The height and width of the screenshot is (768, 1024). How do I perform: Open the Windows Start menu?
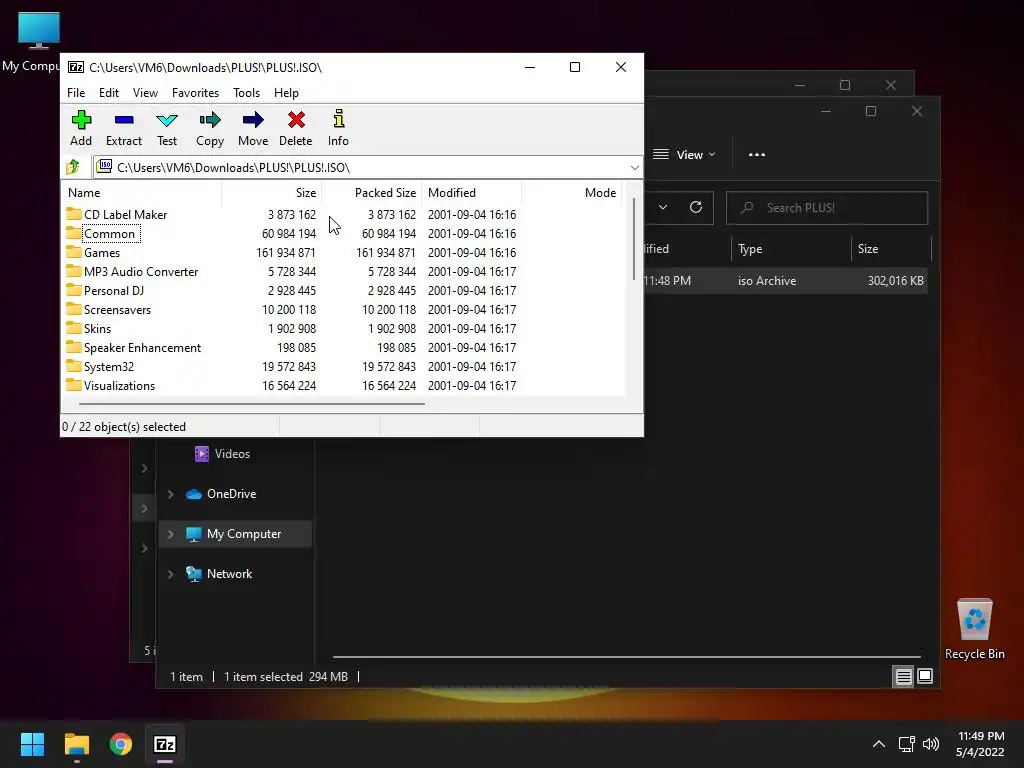(x=32, y=744)
